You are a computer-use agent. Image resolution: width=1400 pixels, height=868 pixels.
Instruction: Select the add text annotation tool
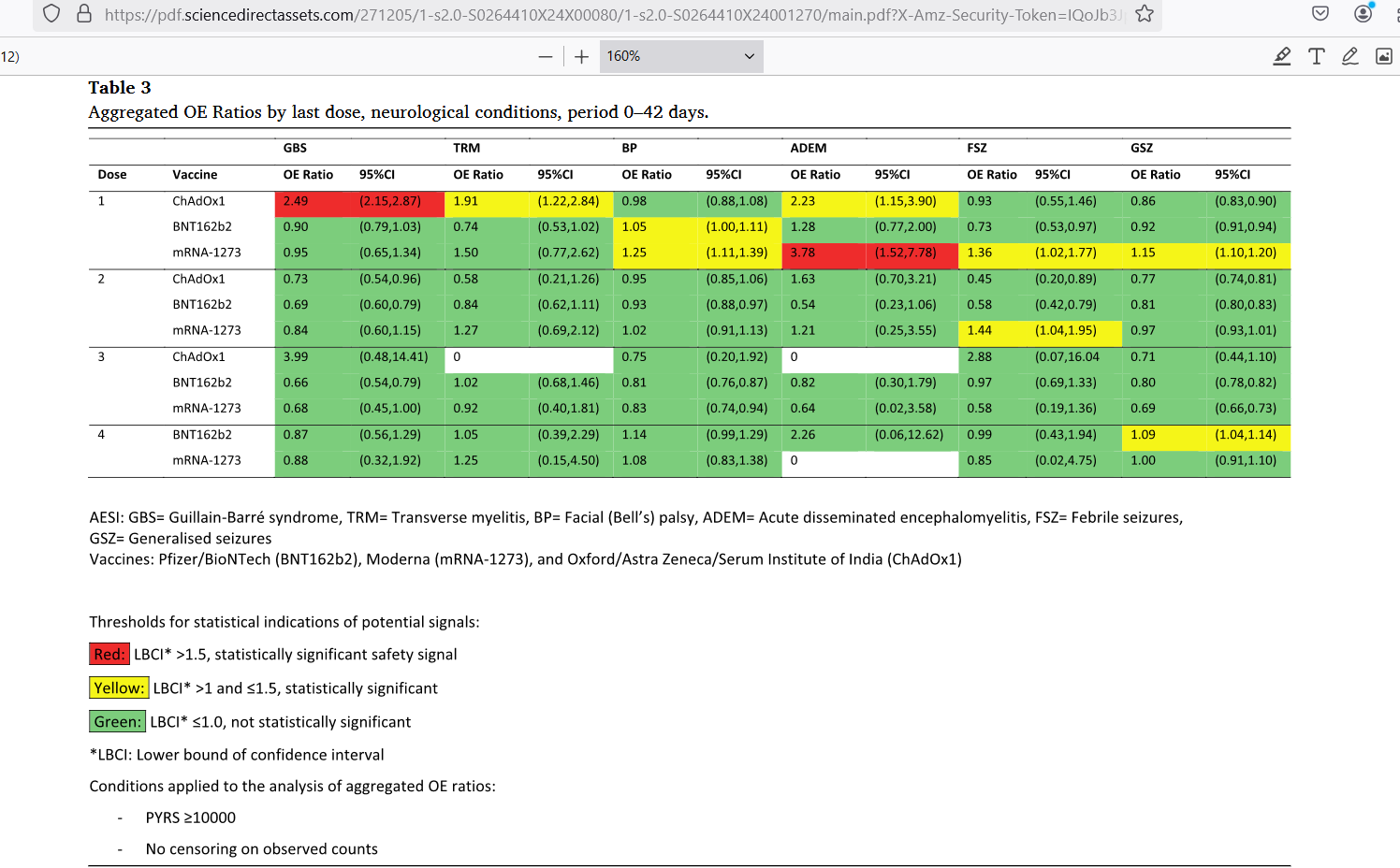1317,56
